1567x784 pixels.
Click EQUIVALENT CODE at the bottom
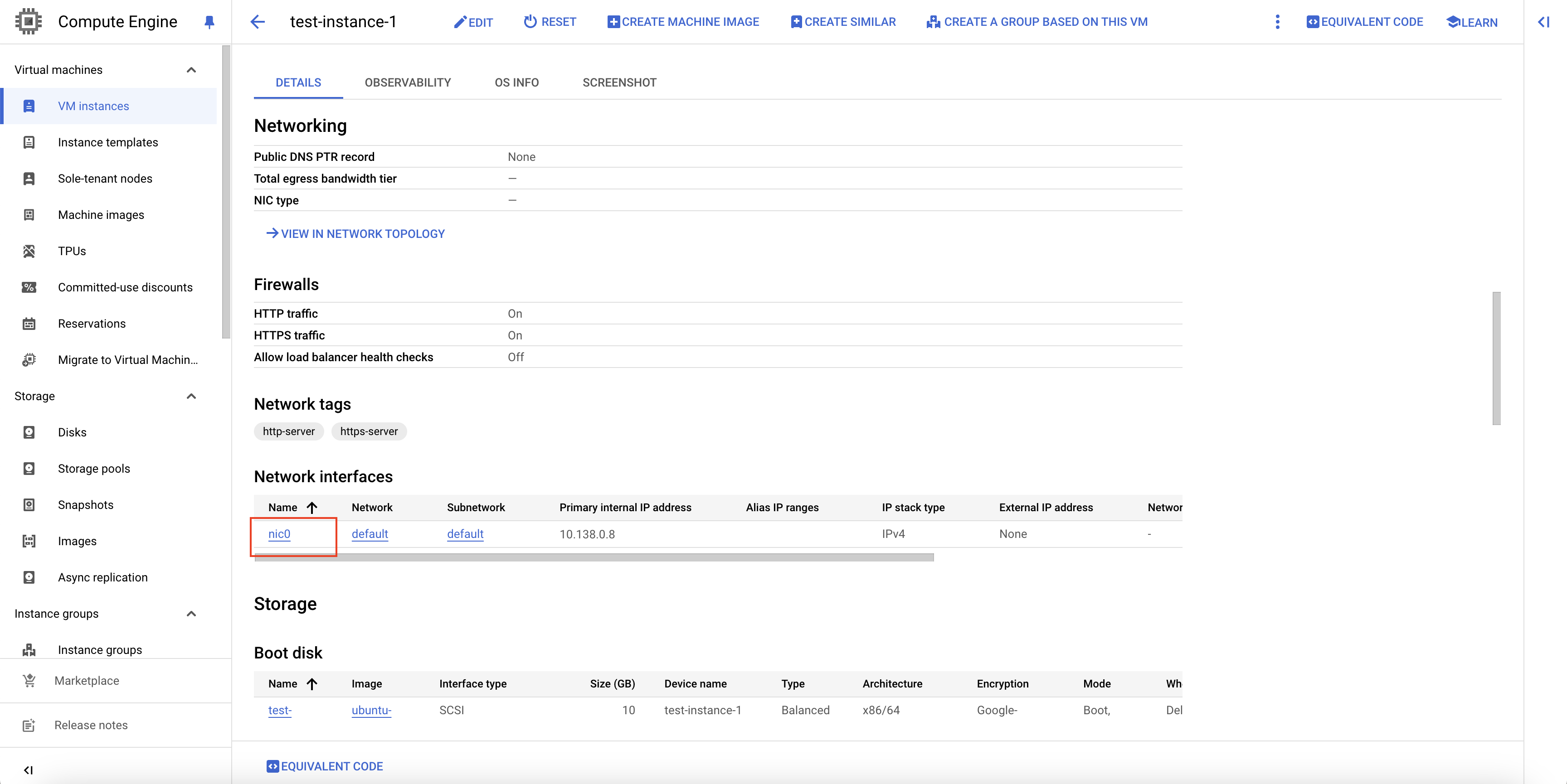(325, 766)
